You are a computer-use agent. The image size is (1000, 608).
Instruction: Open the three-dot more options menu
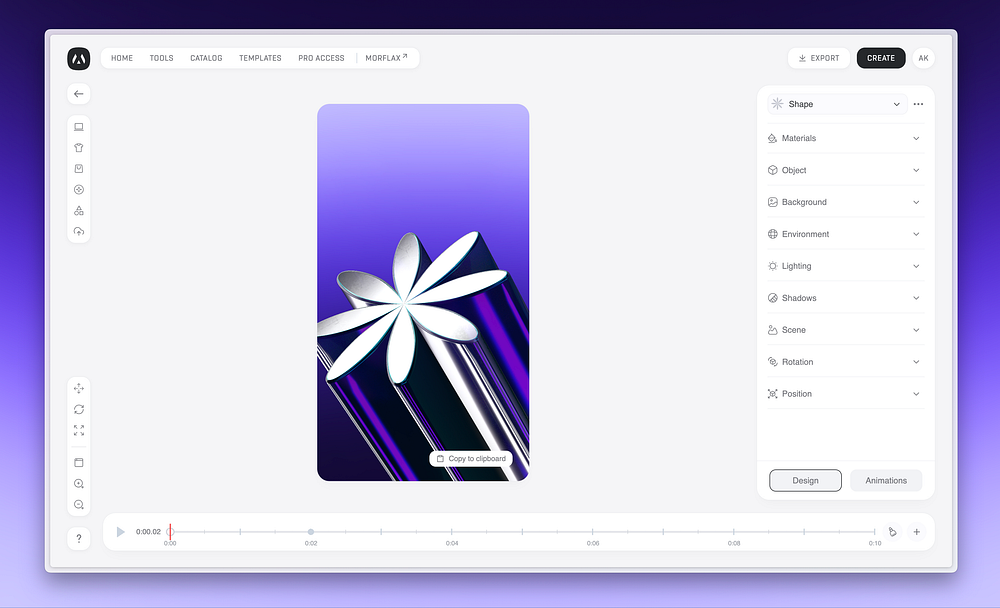tap(918, 104)
